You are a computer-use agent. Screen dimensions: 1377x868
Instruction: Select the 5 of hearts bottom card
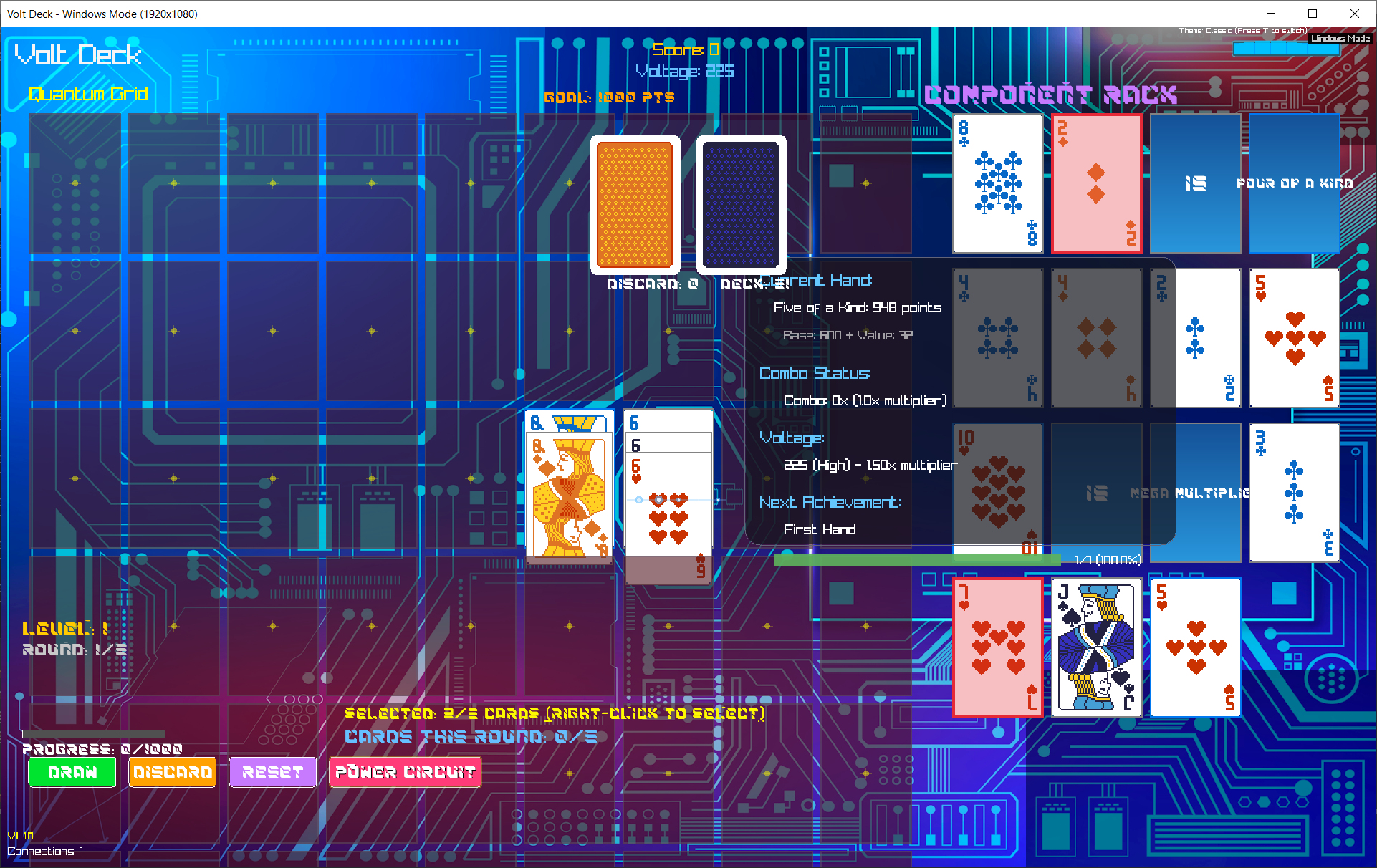[x=1195, y=647]
